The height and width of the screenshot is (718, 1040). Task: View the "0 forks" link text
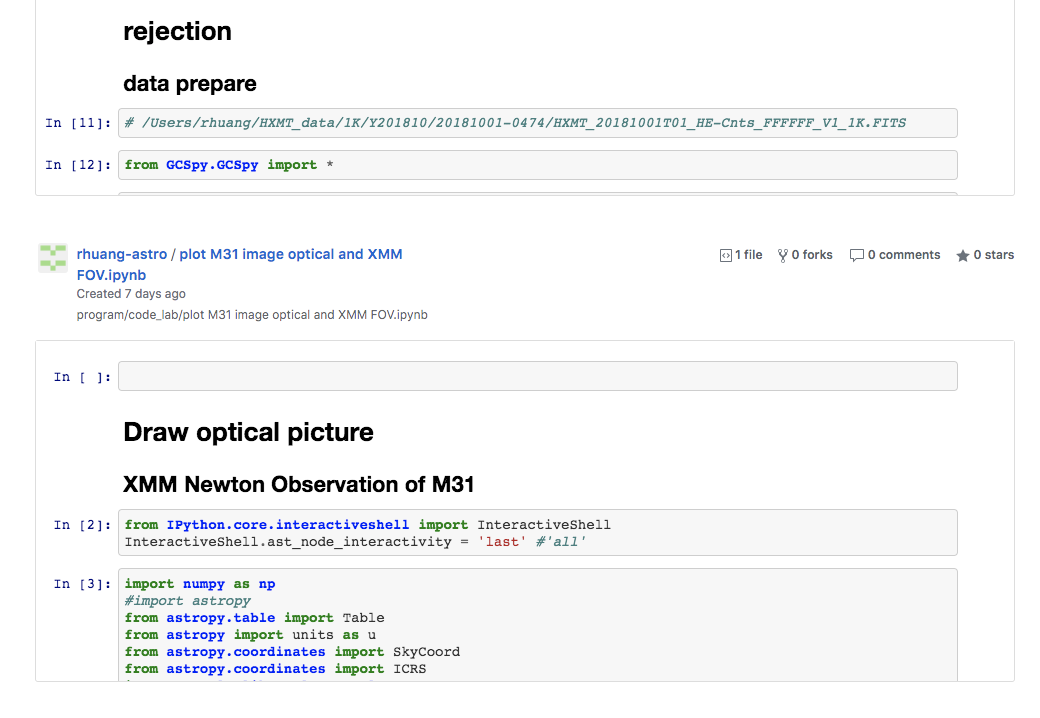pos(812,255)
